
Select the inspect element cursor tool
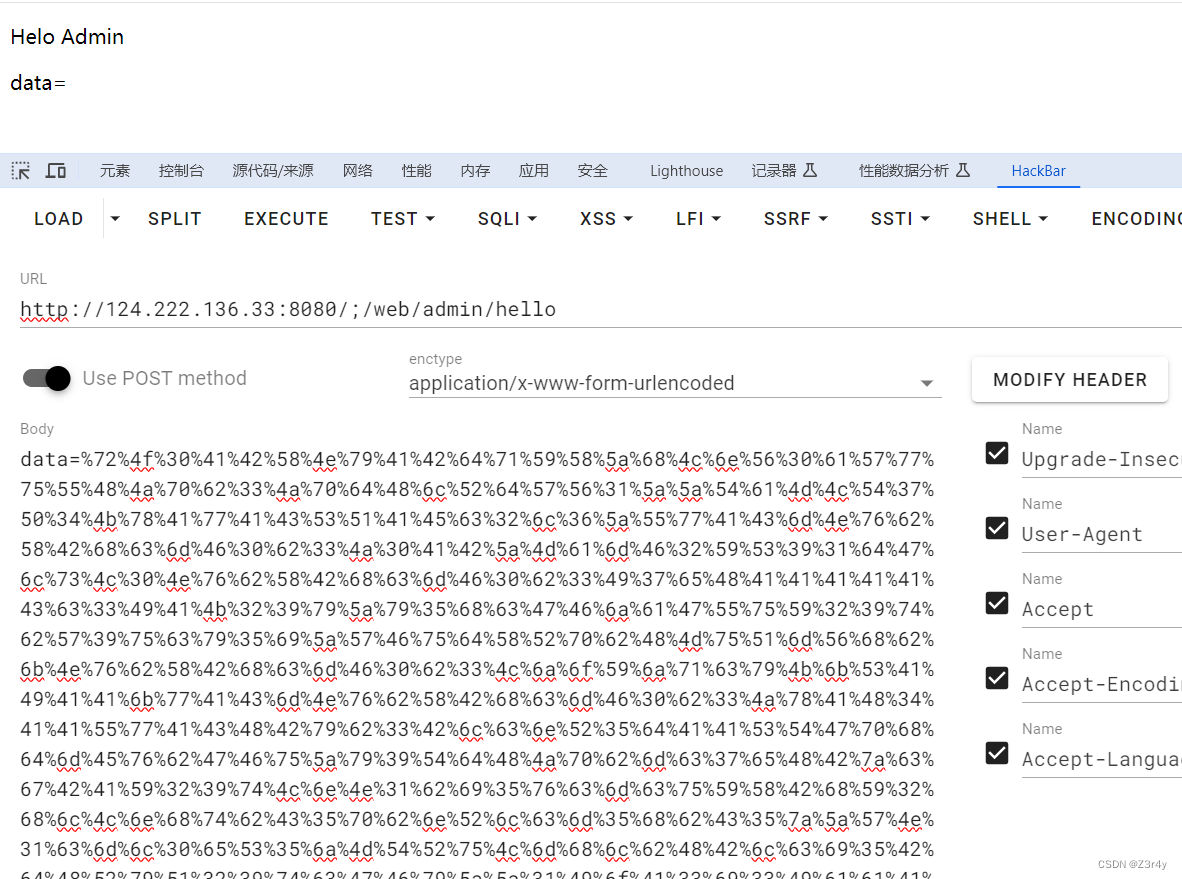click(20, 170)
